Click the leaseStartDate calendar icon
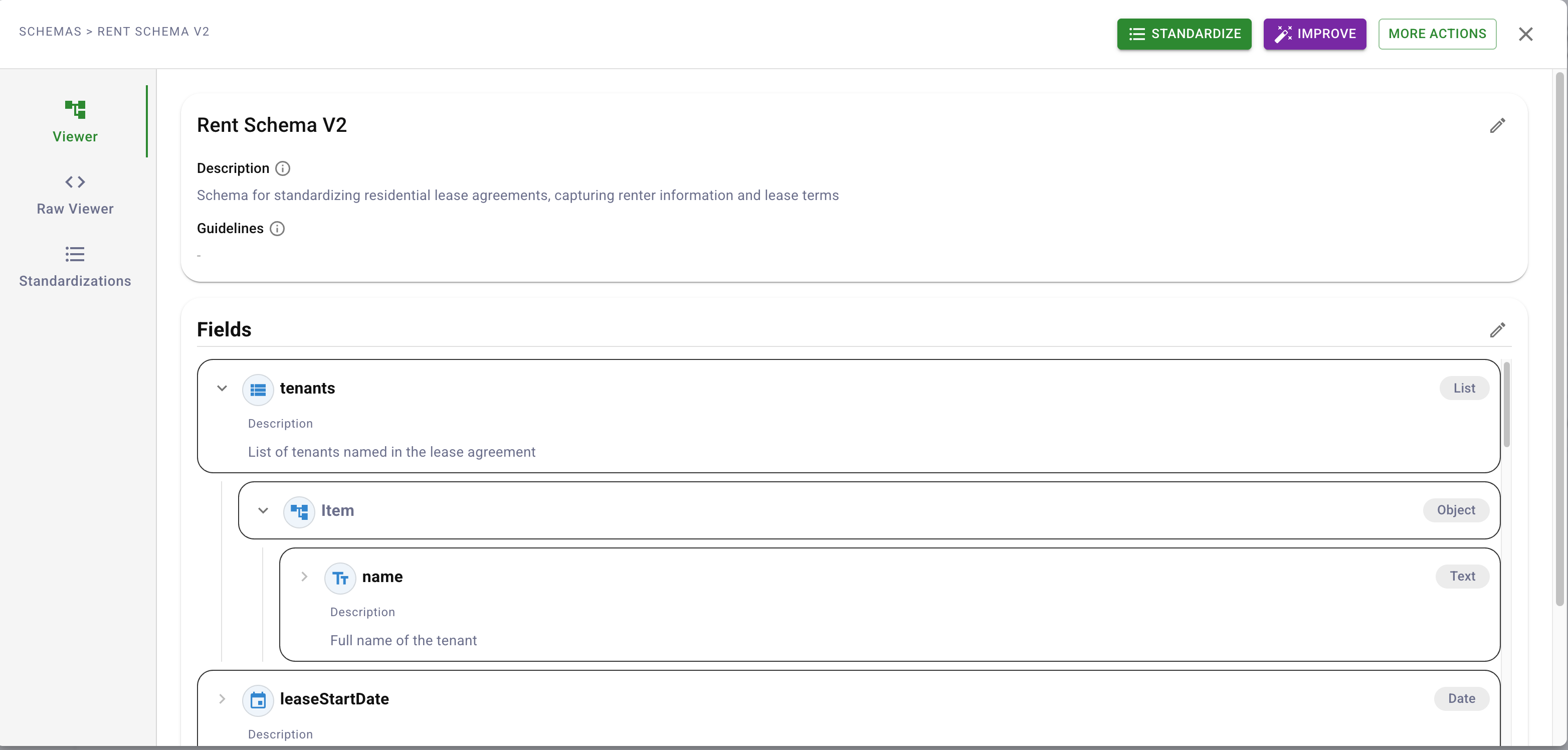 pyautogui.click(x=258, y=700)
